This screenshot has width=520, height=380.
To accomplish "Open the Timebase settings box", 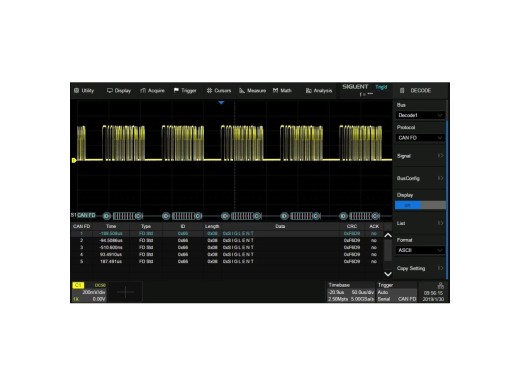I will point(351,292).
